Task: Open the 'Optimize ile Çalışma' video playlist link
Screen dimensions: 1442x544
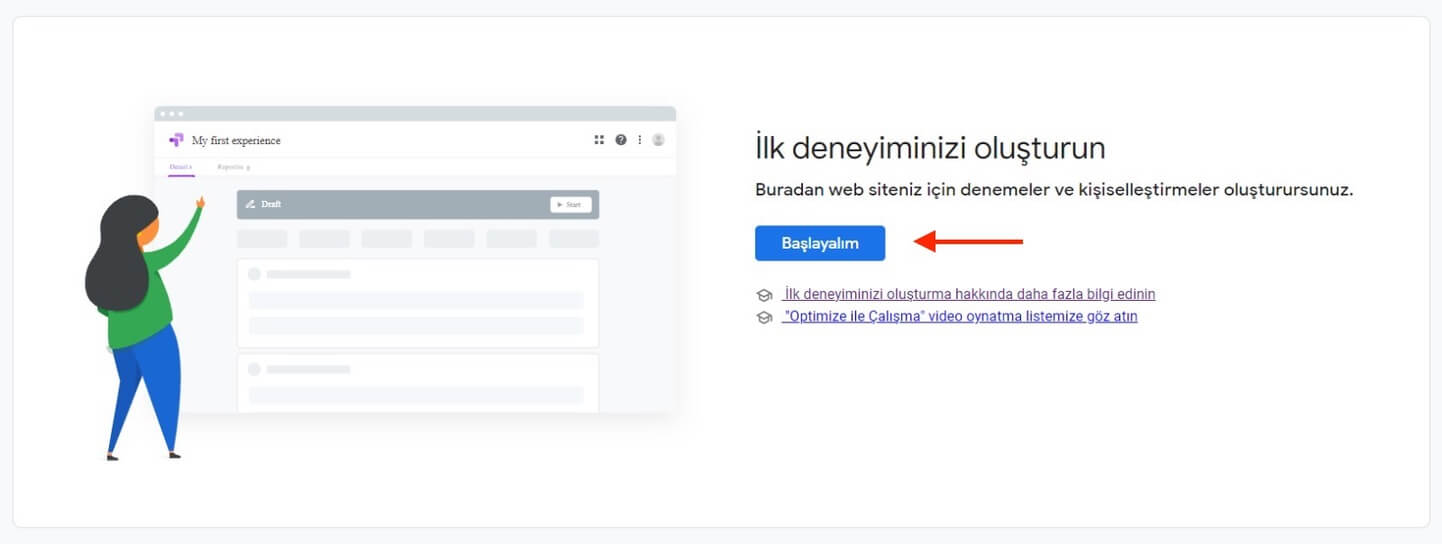Action: coord(959,316)
